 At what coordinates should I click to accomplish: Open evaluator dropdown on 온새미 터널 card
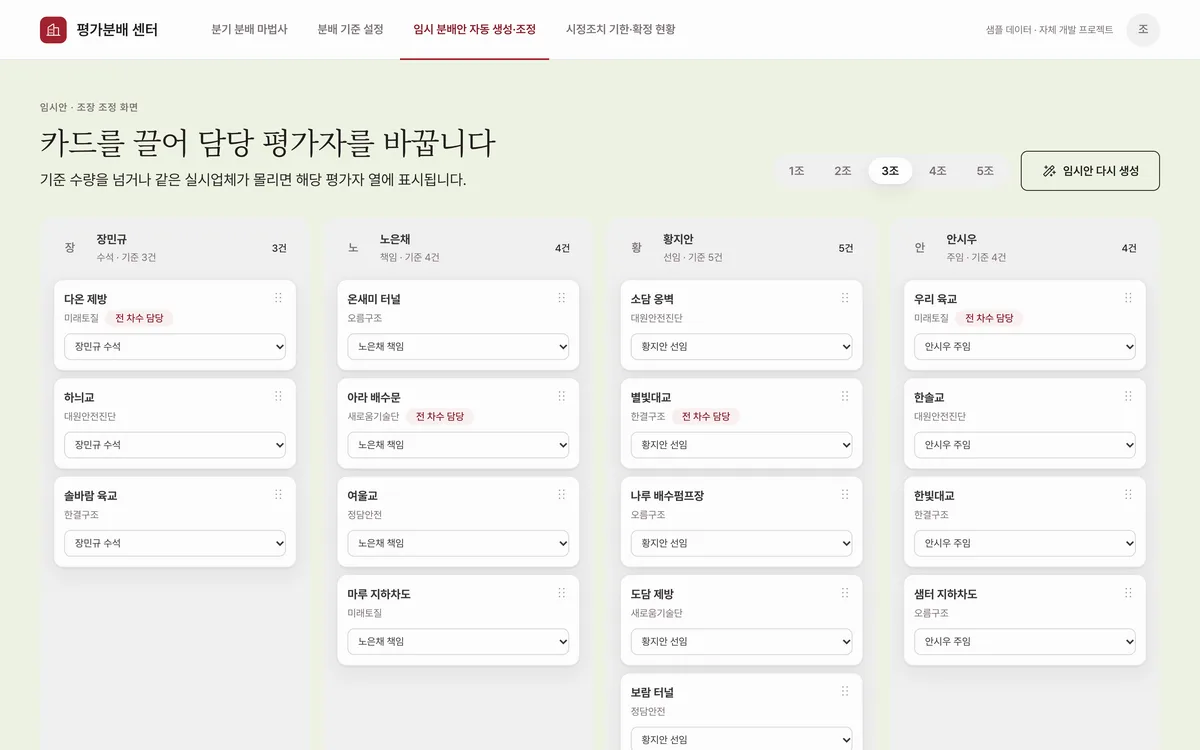pos(458,347)
